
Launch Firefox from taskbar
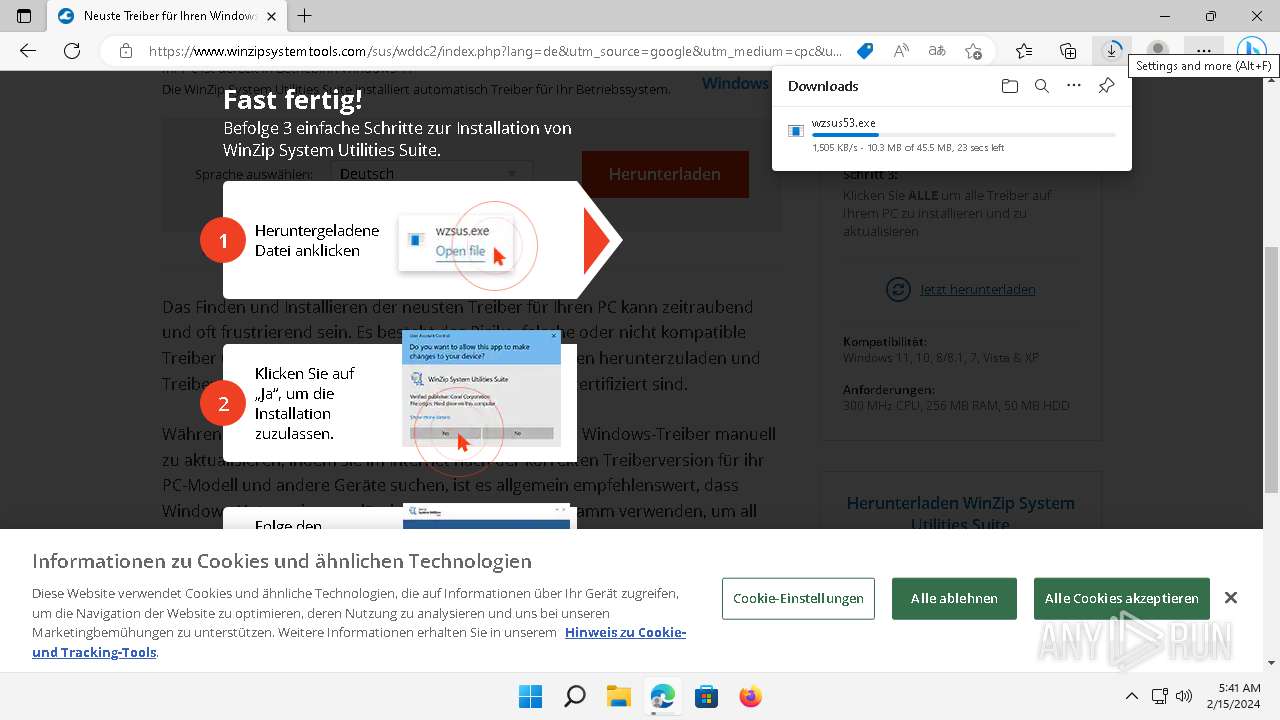[751, 696]
